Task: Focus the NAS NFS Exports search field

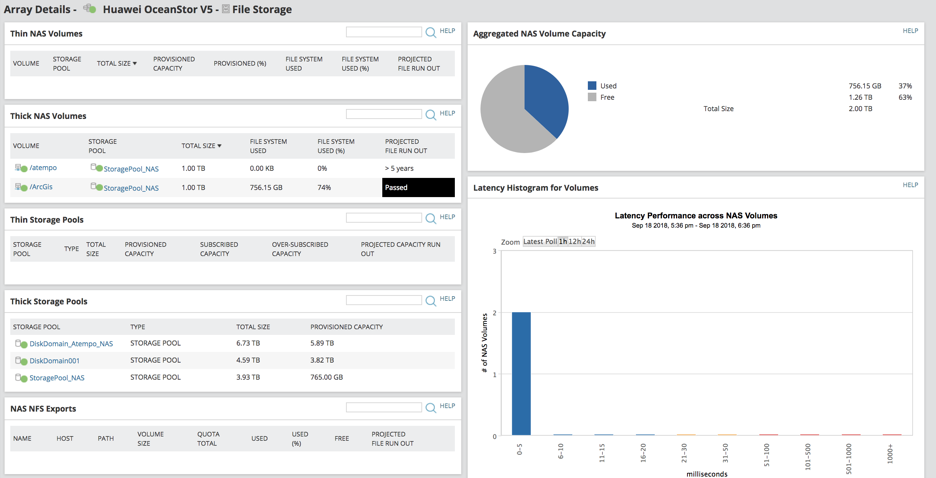Action: [x=384, y=408]
